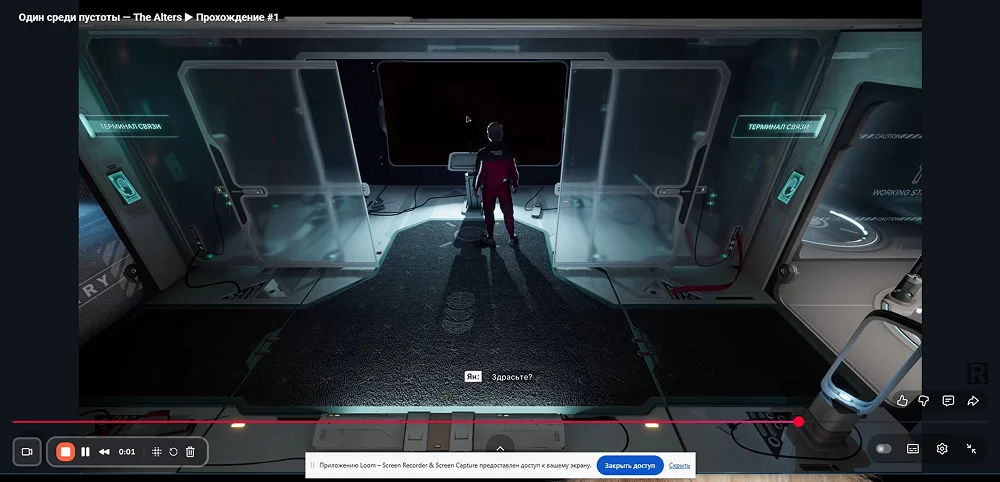Click the Loom rewind icon

pyautogui.click(x=104, y=452)
